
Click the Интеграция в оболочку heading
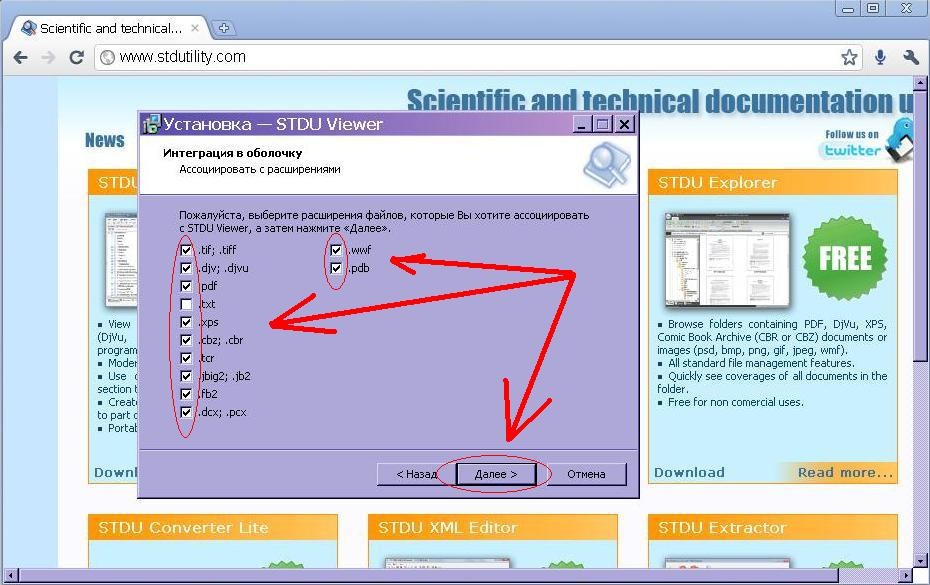pyautogui.click(x=232, y=153)
